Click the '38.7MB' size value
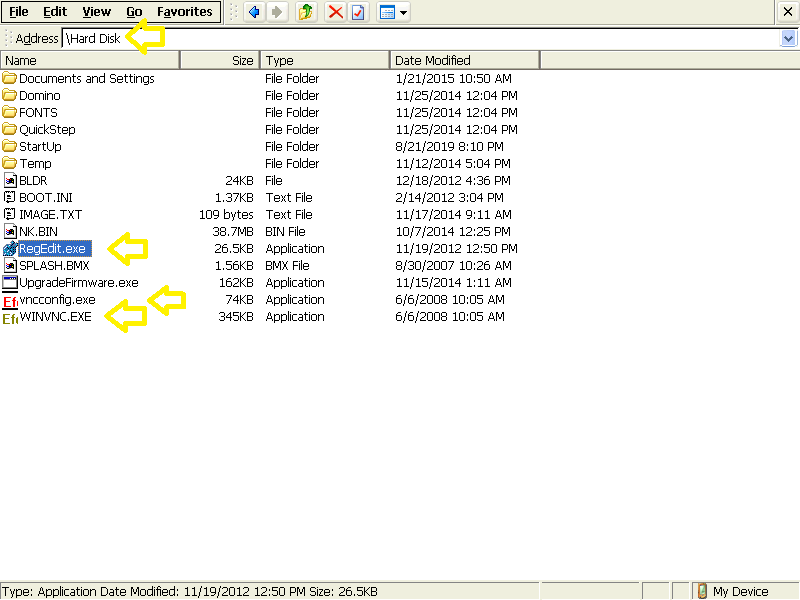The image size is (800, 600). click(x=233, y=231)
